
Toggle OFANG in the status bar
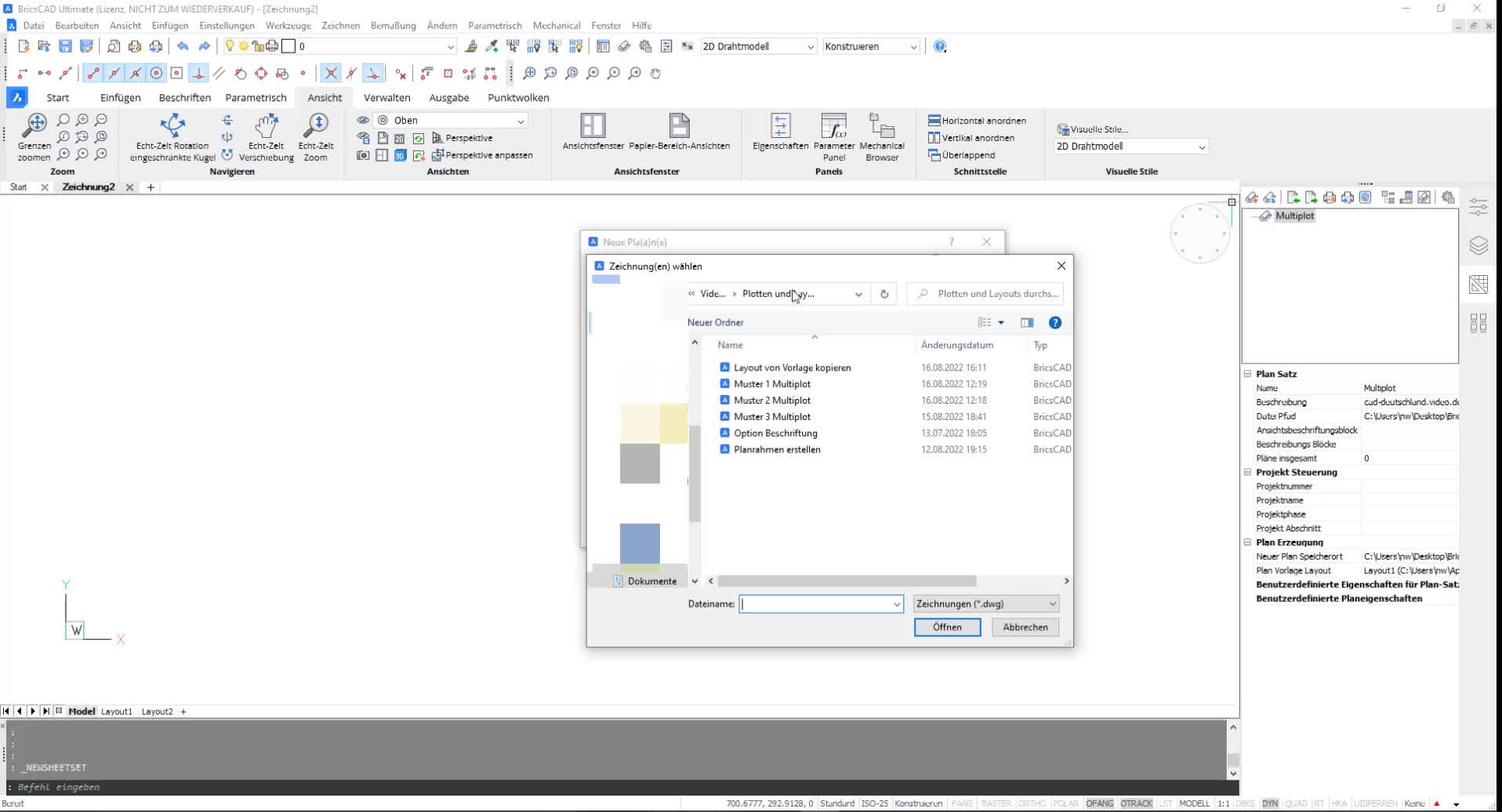1100,803
